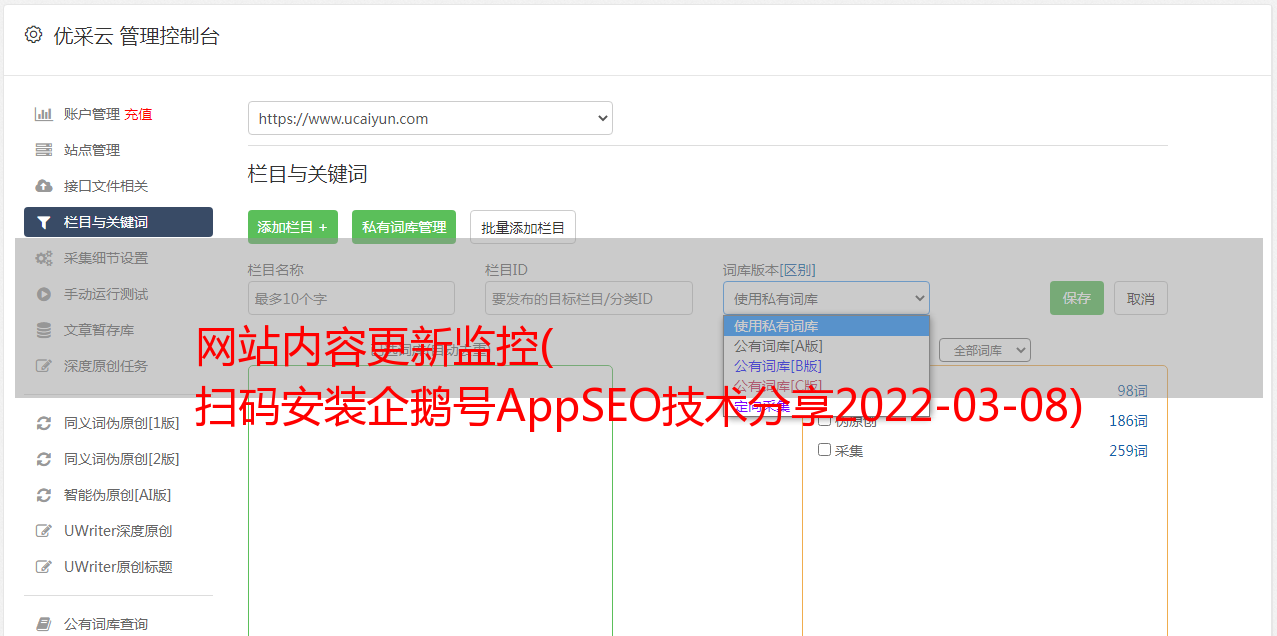
Task: Click the 259词 count
Action: tap(1128, 451)
